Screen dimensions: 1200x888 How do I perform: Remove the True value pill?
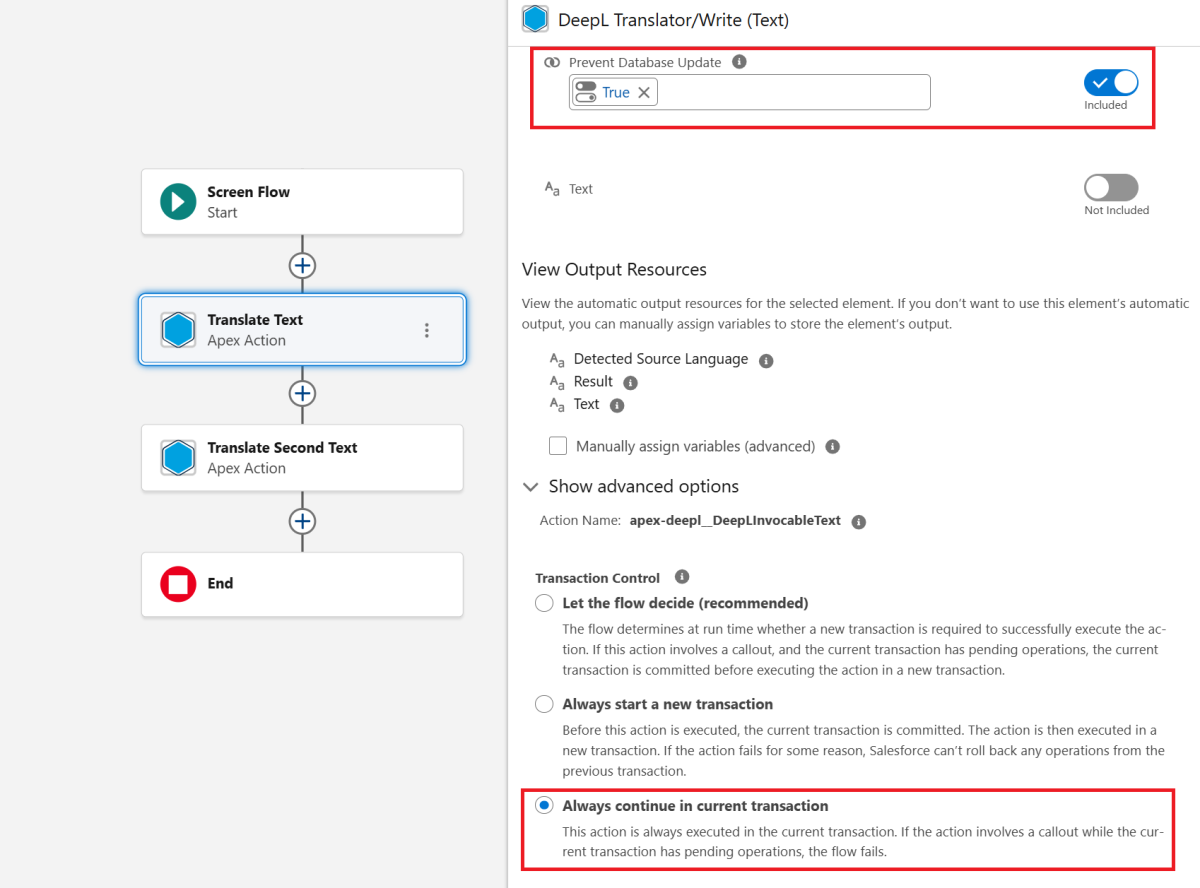[644, 93]
